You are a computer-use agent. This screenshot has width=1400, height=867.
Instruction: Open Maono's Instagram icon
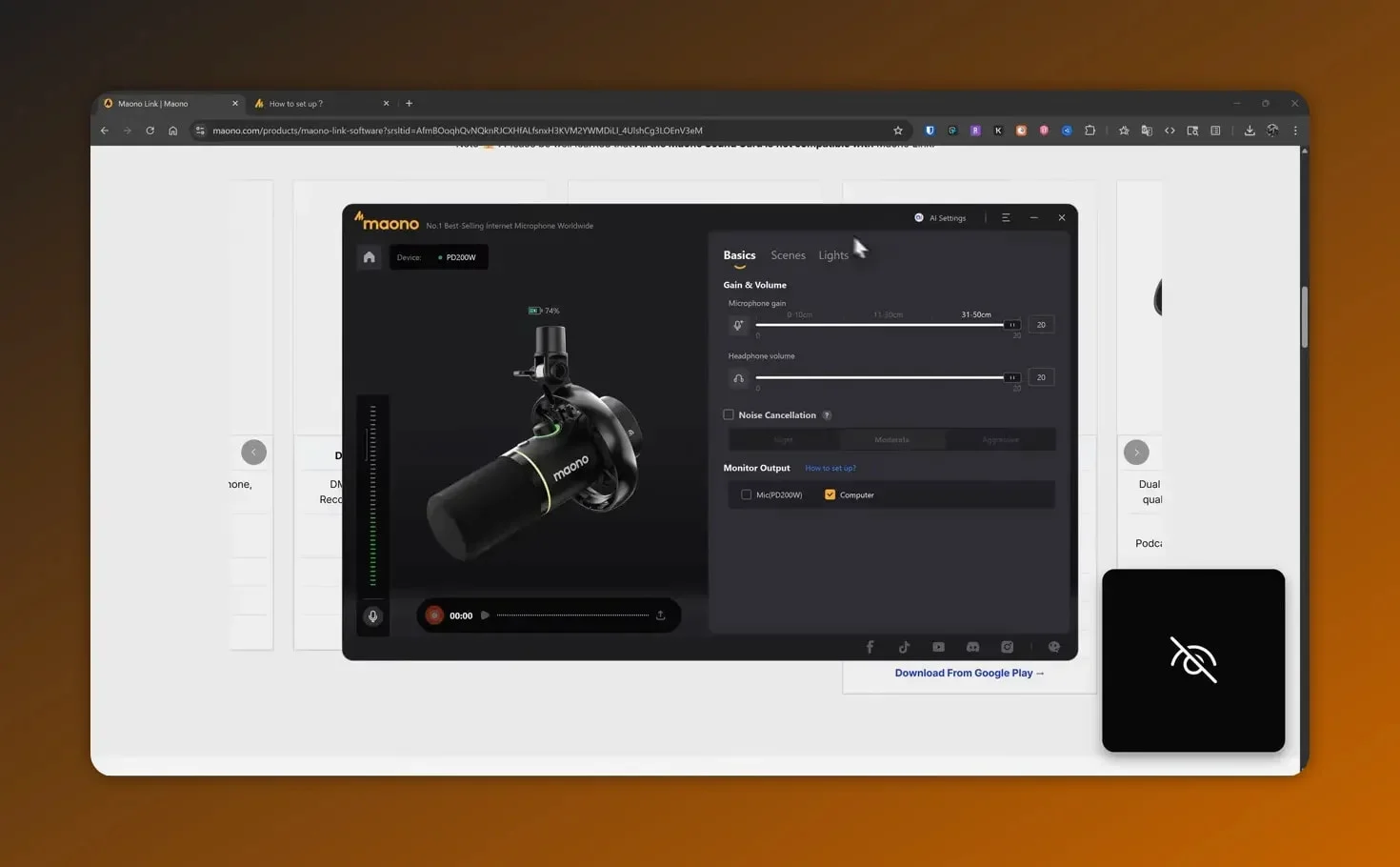1007,647
